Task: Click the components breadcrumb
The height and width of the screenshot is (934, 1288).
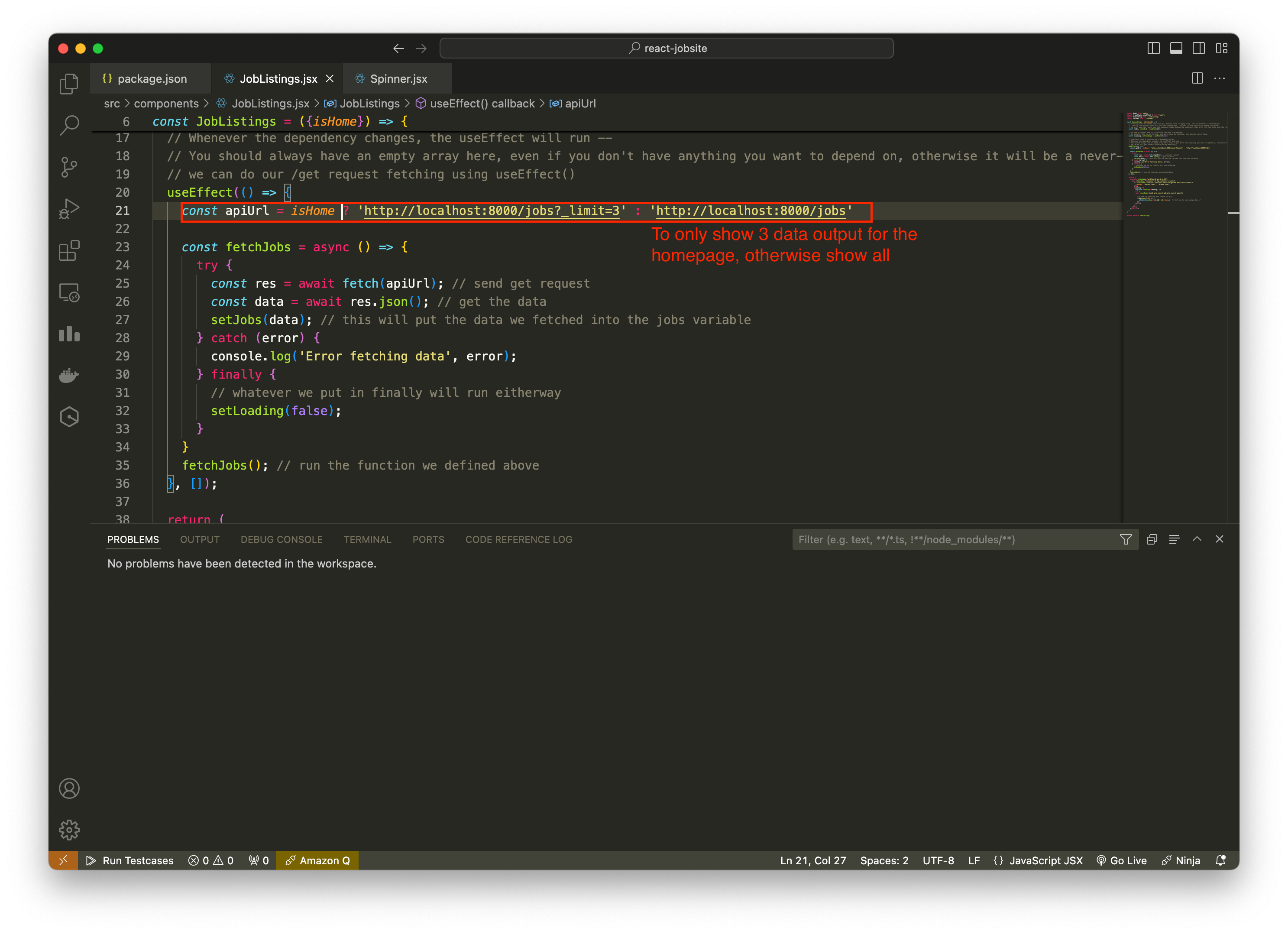Action: pyautogui.click(x=166, y=104)
